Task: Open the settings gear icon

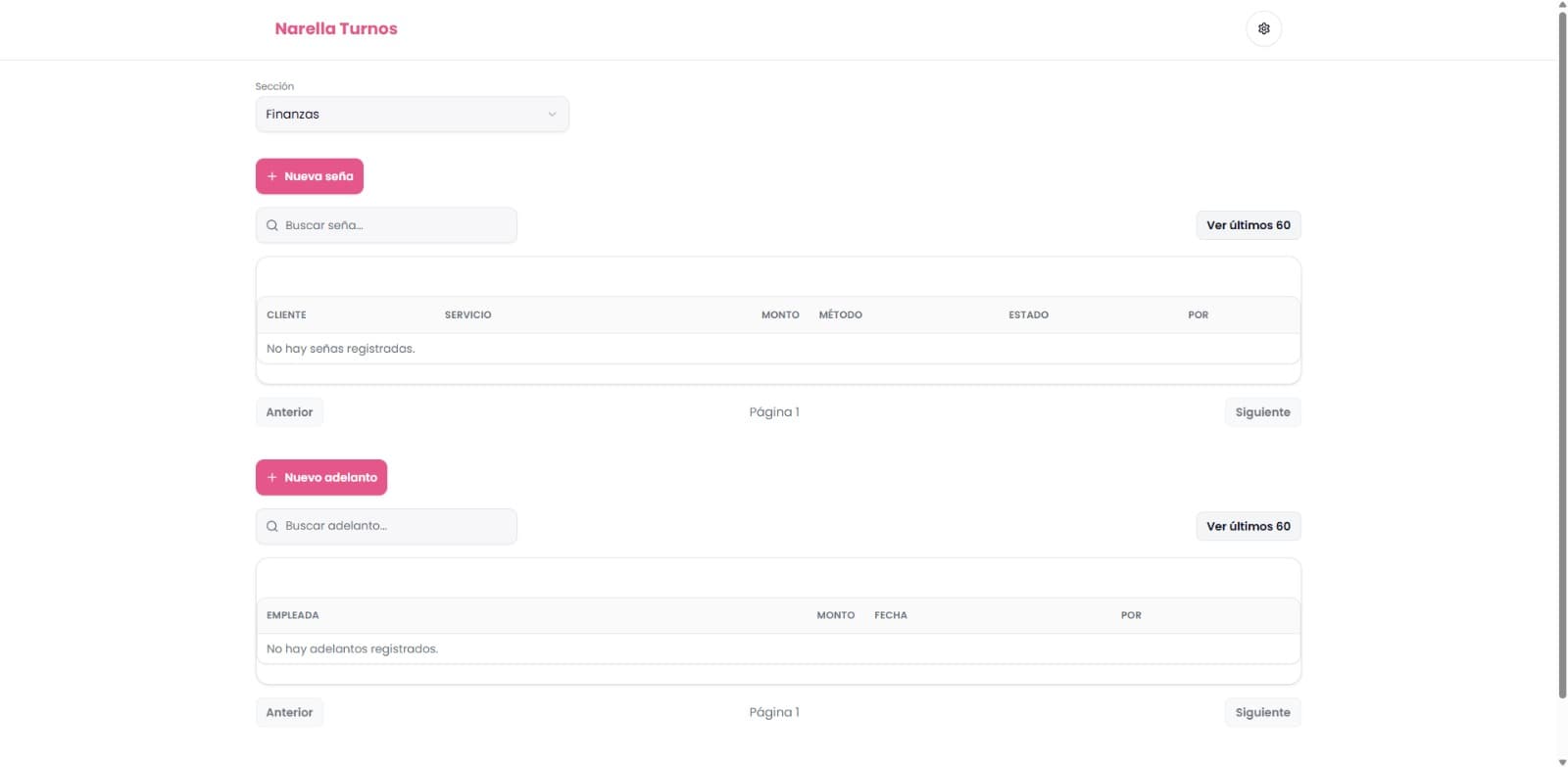Action: pos(1263,28)
